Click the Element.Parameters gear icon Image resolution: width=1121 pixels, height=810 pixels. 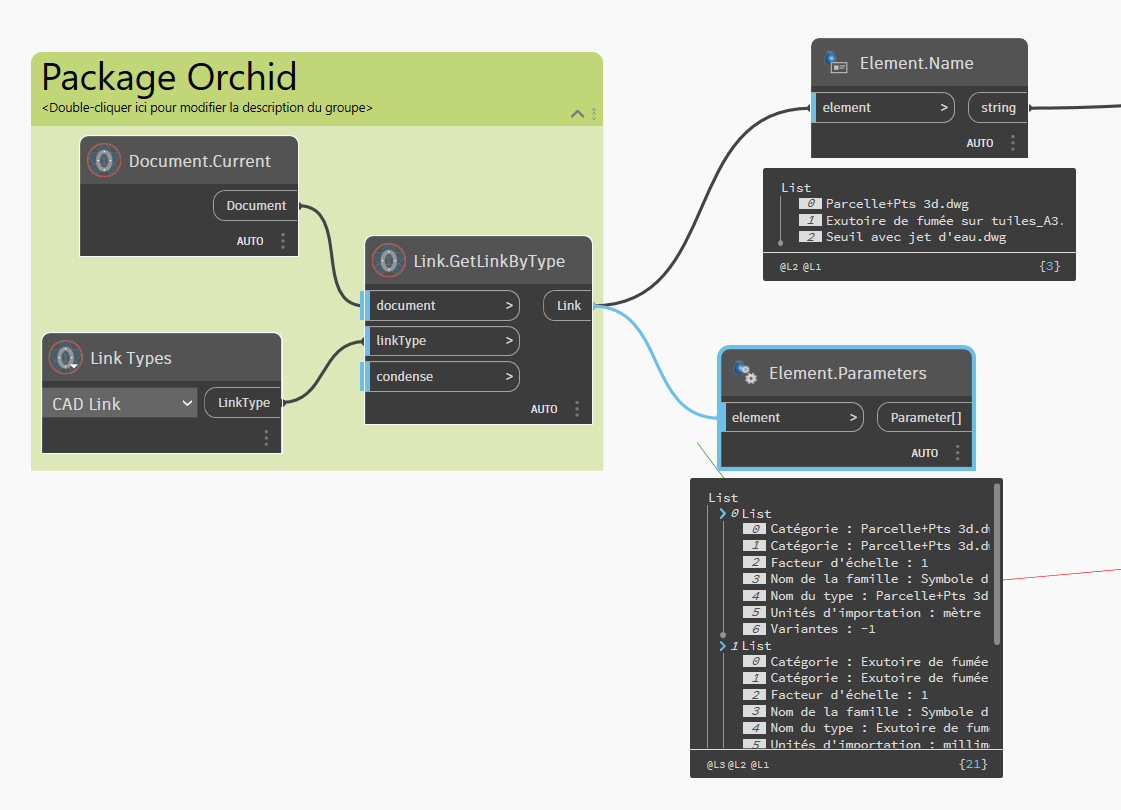pos(746,372)
